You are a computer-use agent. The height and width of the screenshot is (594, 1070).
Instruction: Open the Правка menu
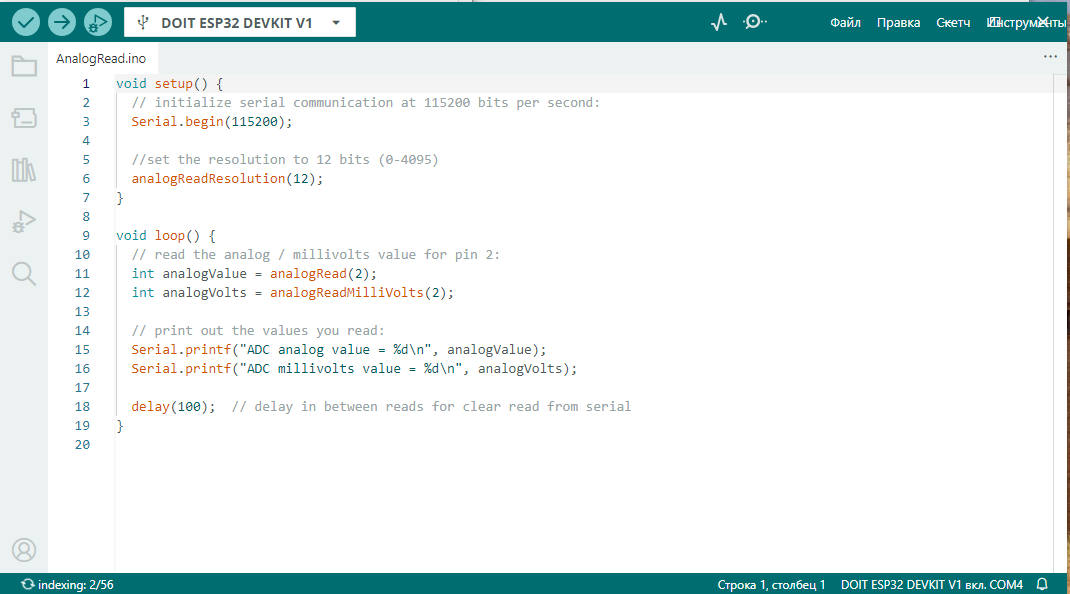[x=898, y=23]
